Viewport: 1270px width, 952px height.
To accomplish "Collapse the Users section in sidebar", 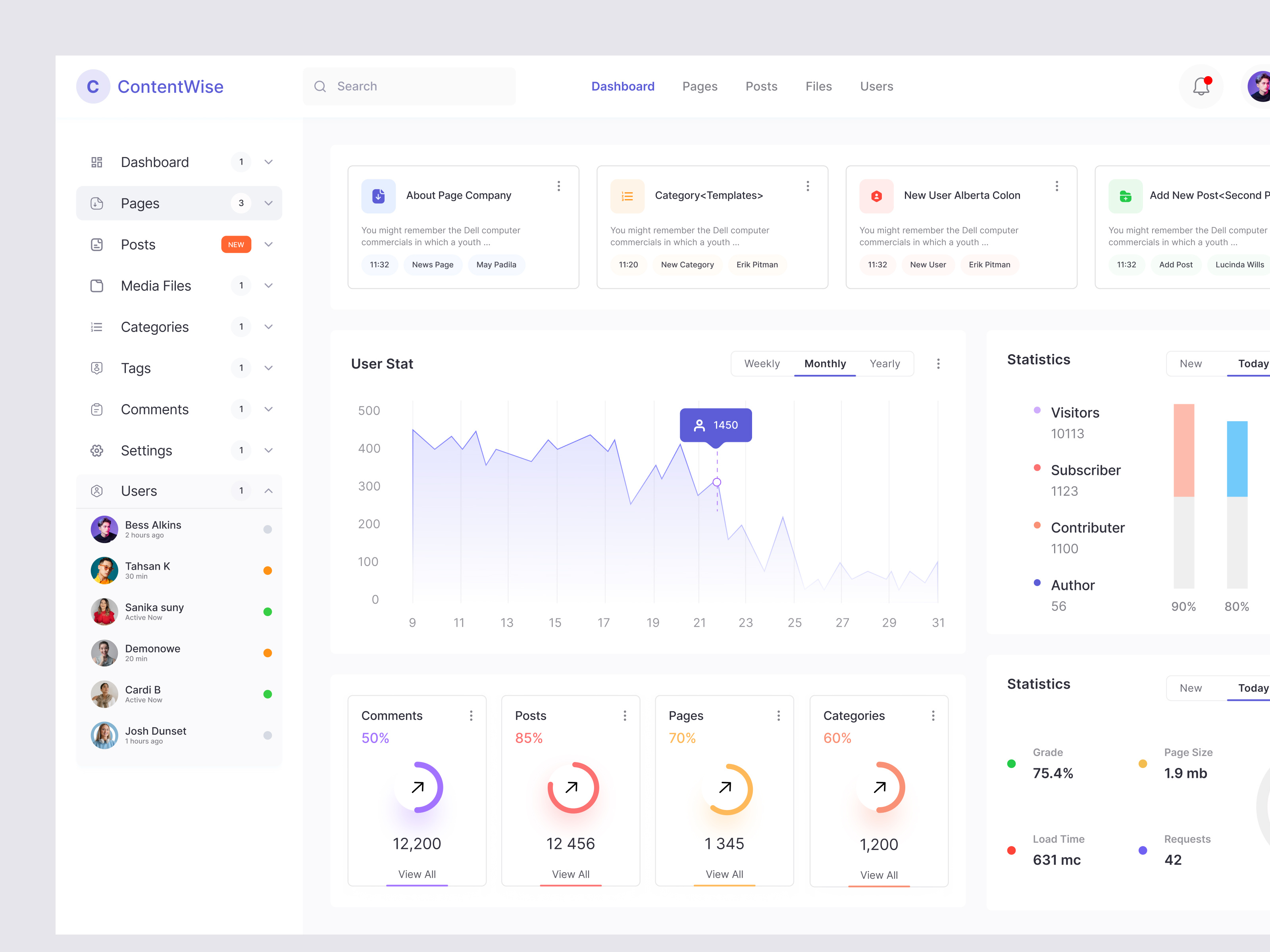I will (268, 491).
